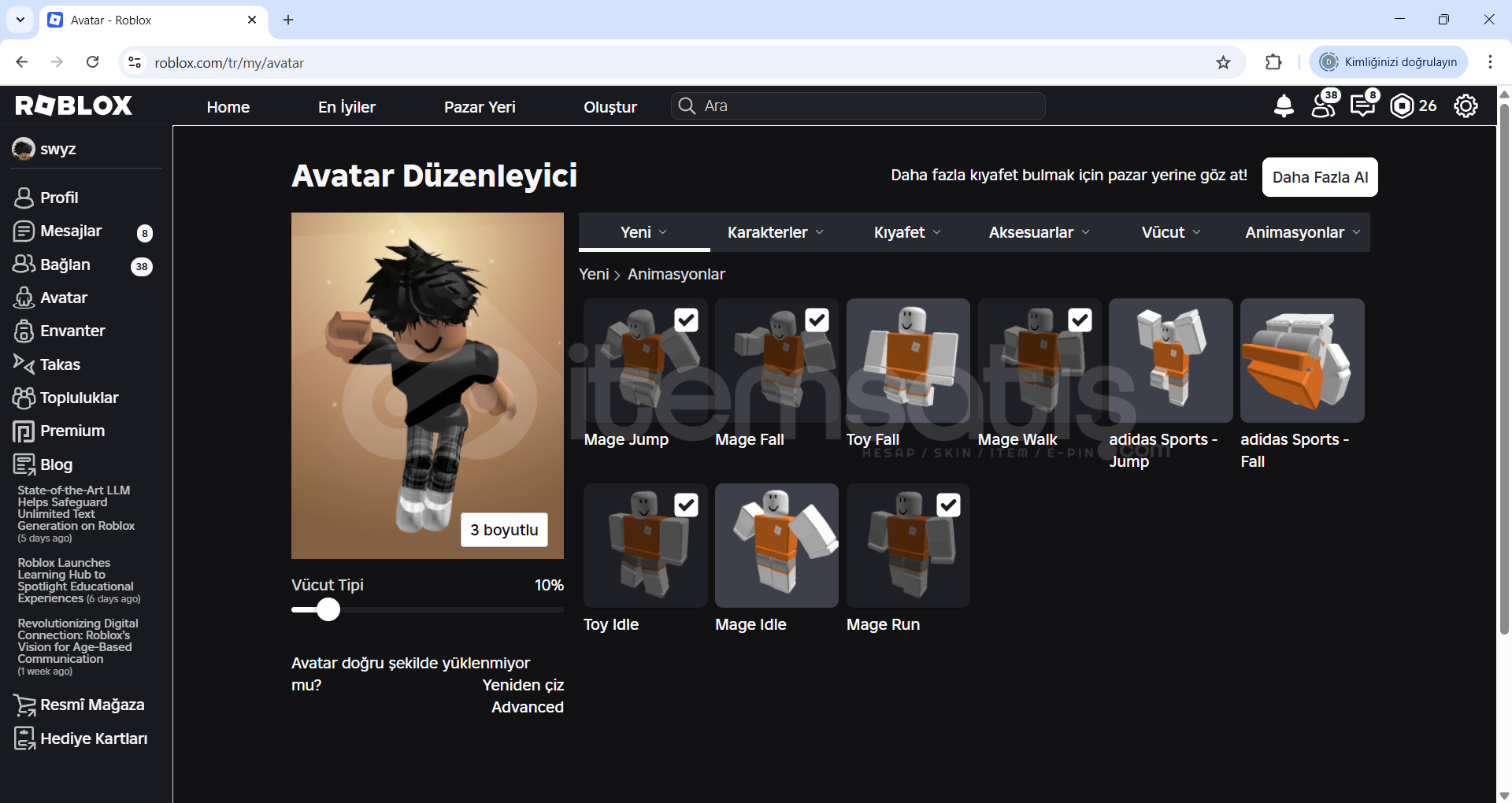Image resolution: width=1512 pixels, height=803 pixels.
Task: Expand the Yeni dropdown tab
Action: [644, 232]
